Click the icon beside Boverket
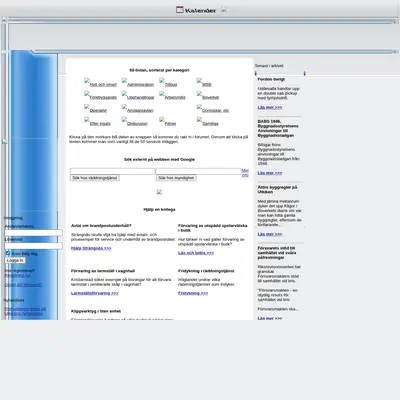Viewport: 400px width, 400px height. 199,94
